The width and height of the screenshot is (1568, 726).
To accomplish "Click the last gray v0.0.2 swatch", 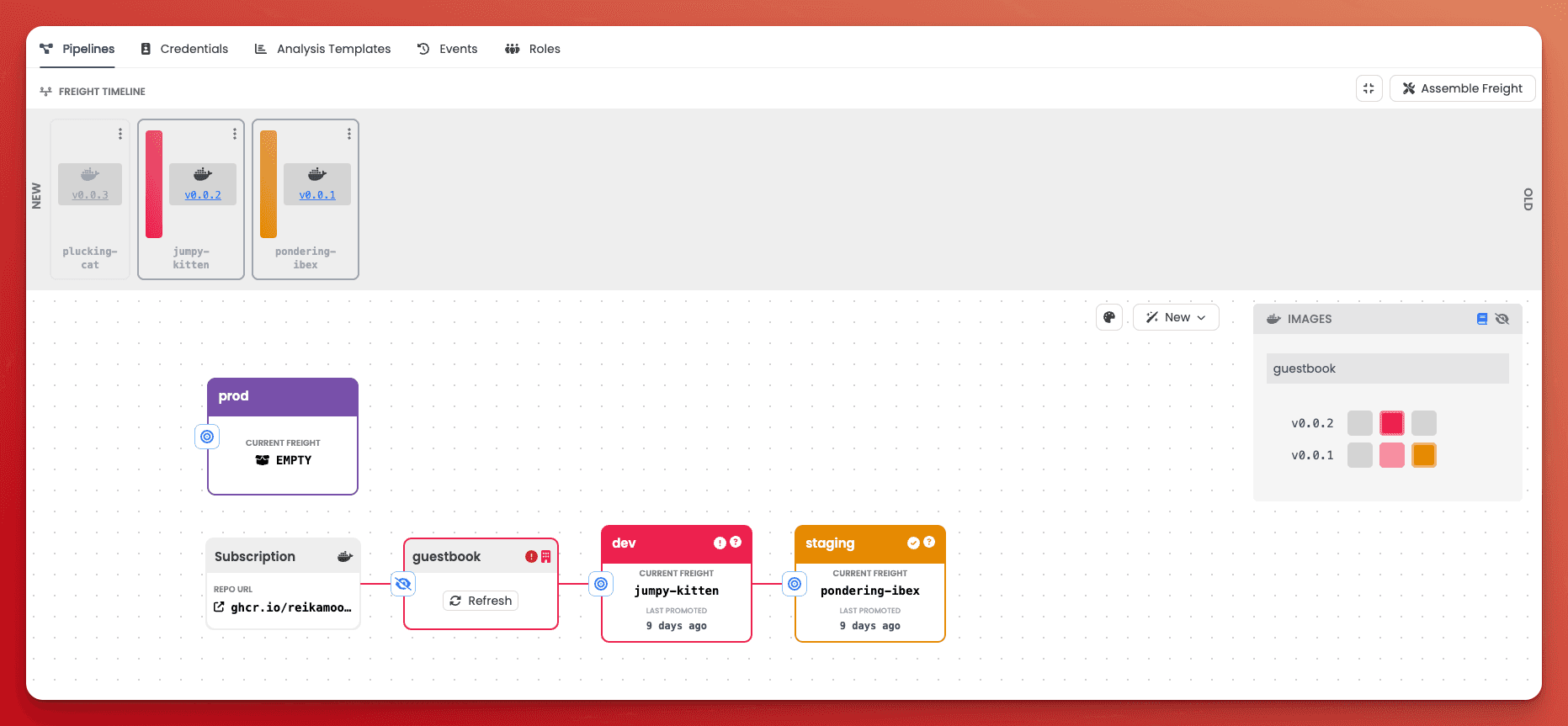I will [x=1424, y=423].
